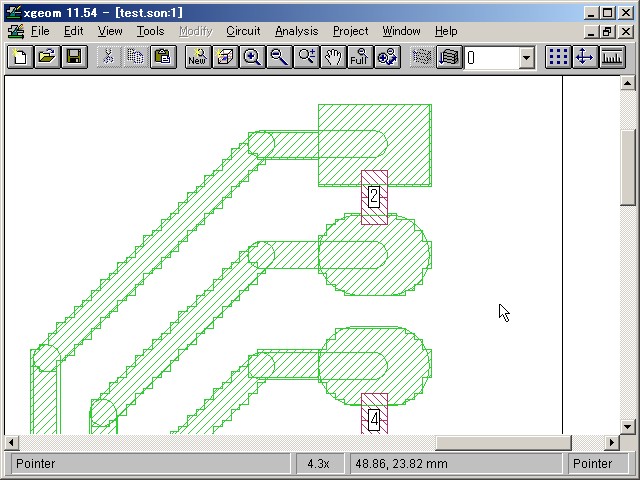640x480 pixels.
Task: Click the vertical scrollbar thumb
Action: click(x=627, y=167)
